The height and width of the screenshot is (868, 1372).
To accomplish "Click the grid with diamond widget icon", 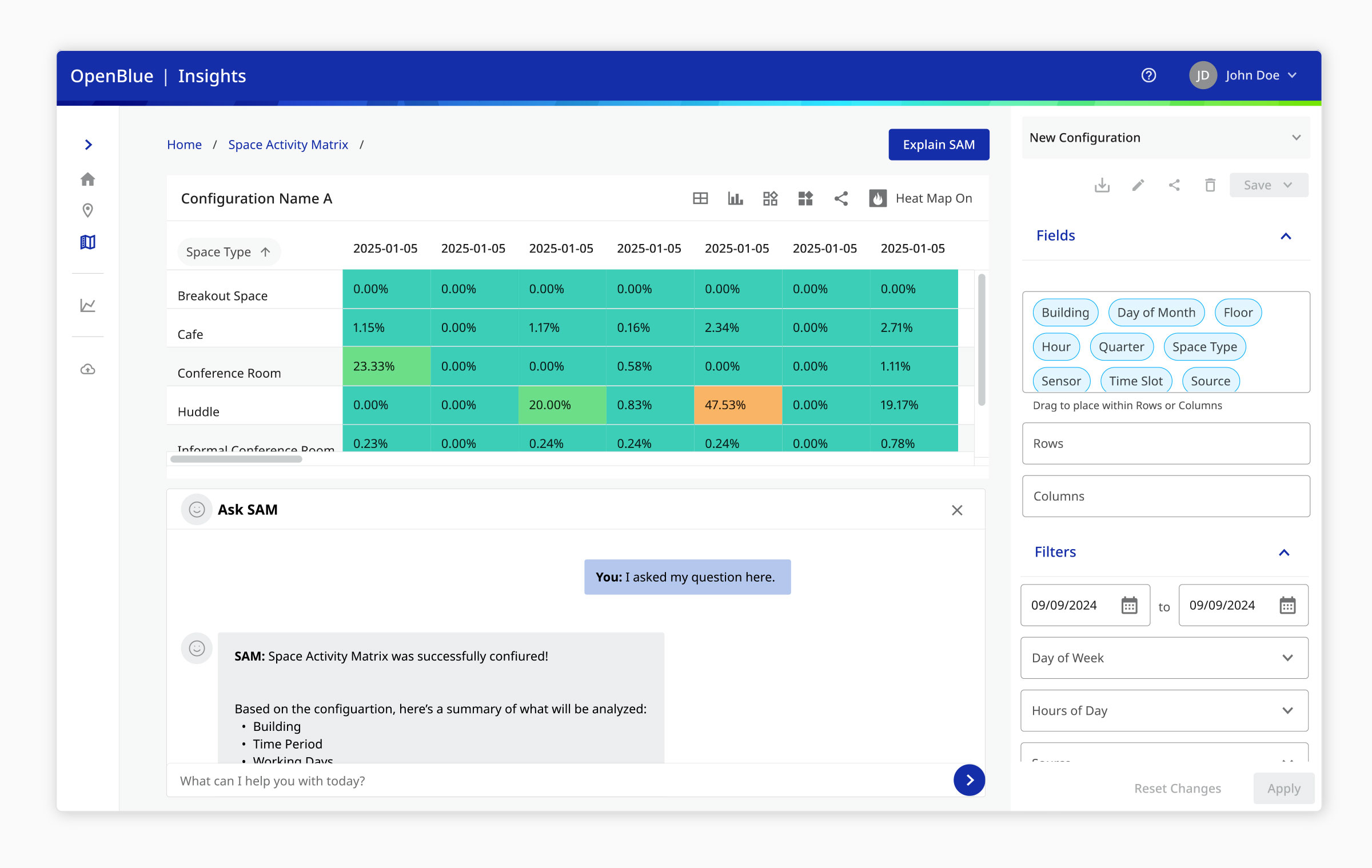I will (770, 198).
